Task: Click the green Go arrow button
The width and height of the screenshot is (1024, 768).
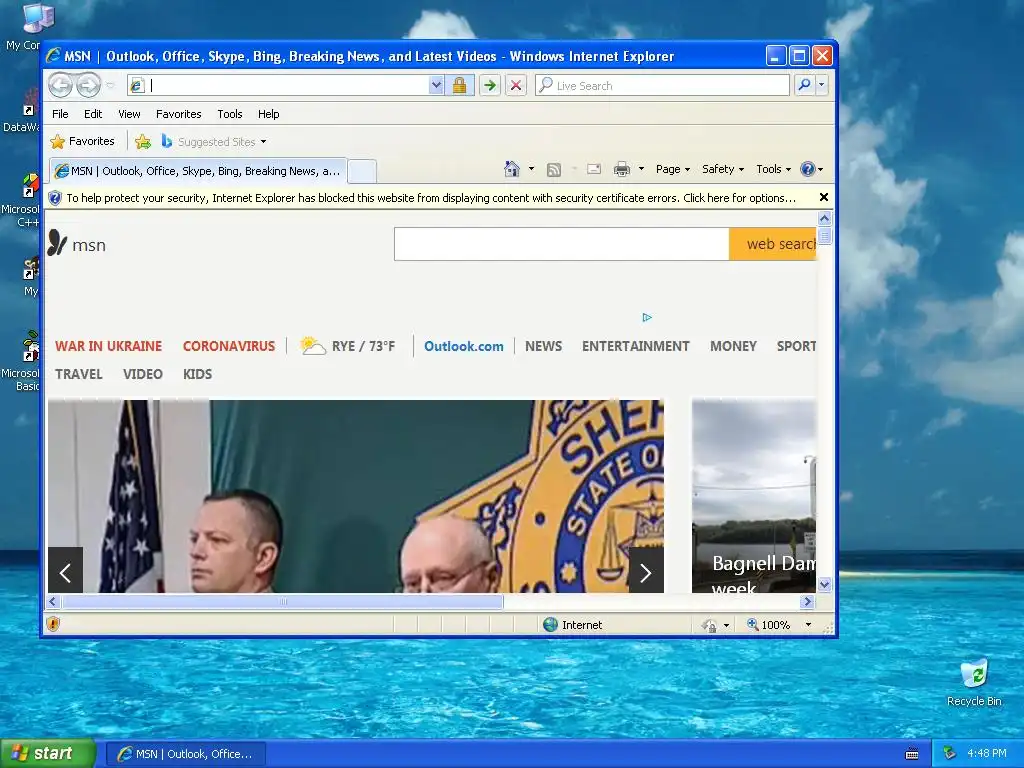Action: tap(490, 86)
